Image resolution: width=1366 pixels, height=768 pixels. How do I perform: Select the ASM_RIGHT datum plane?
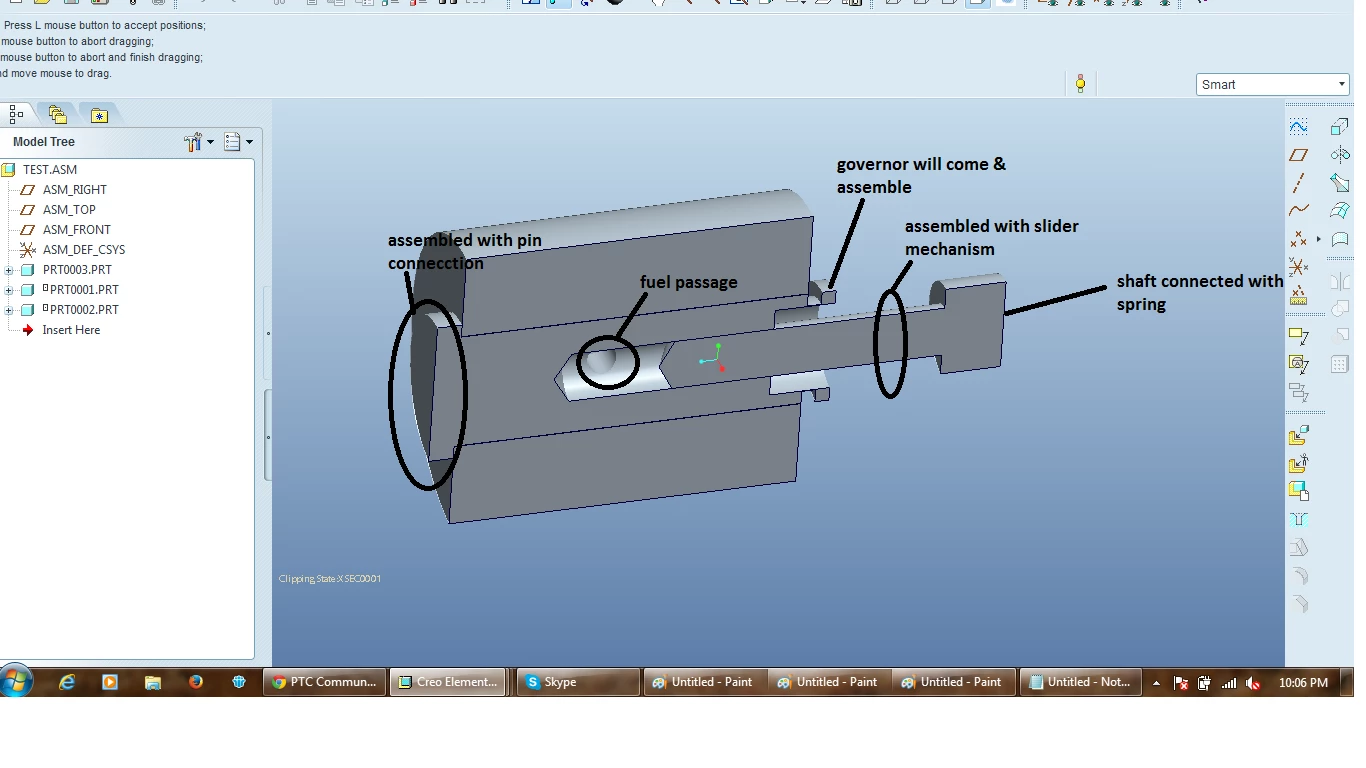(73, 190)
